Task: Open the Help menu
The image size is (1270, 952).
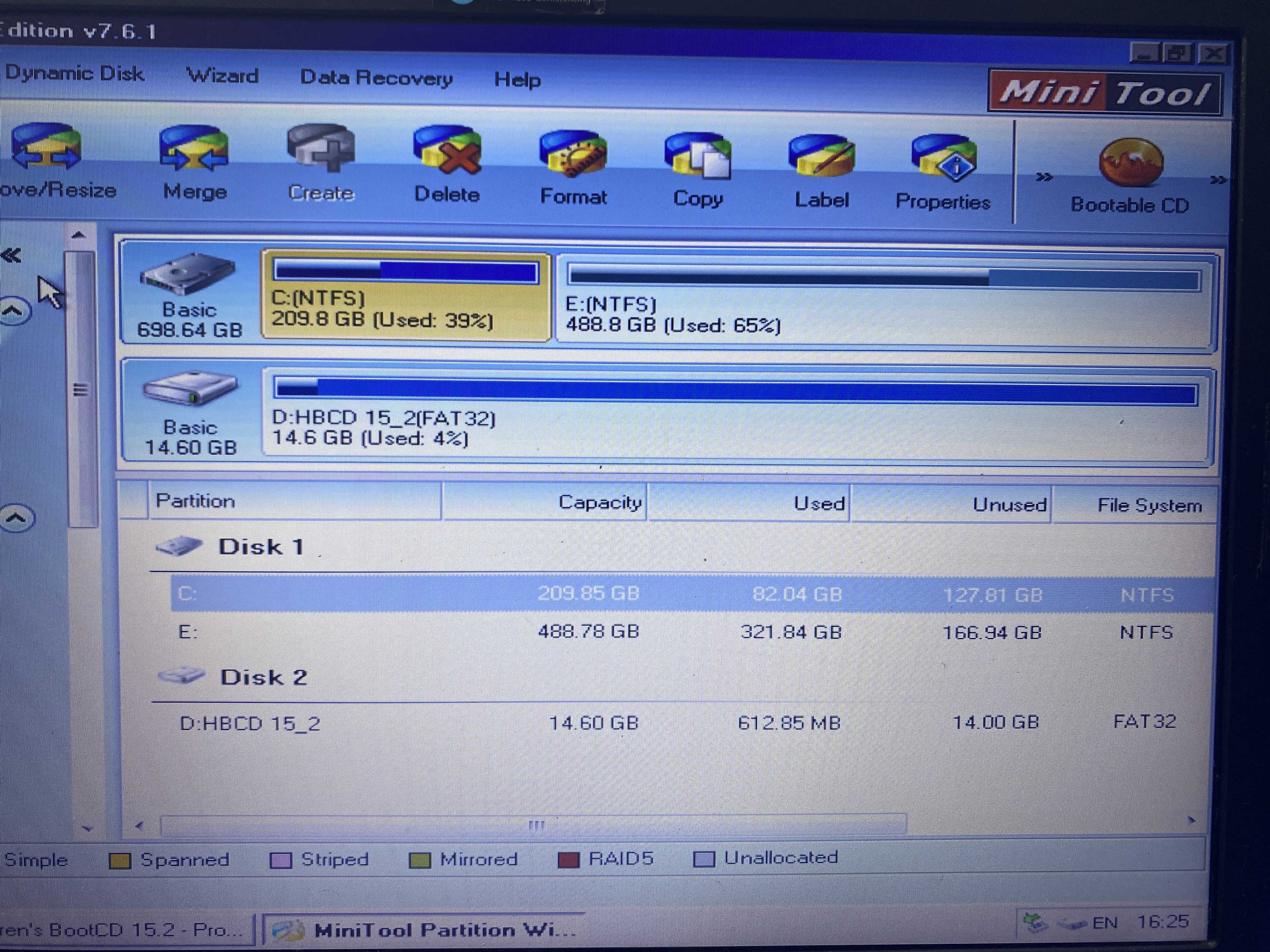Action: pyautogui.click(x=517, y=80)
